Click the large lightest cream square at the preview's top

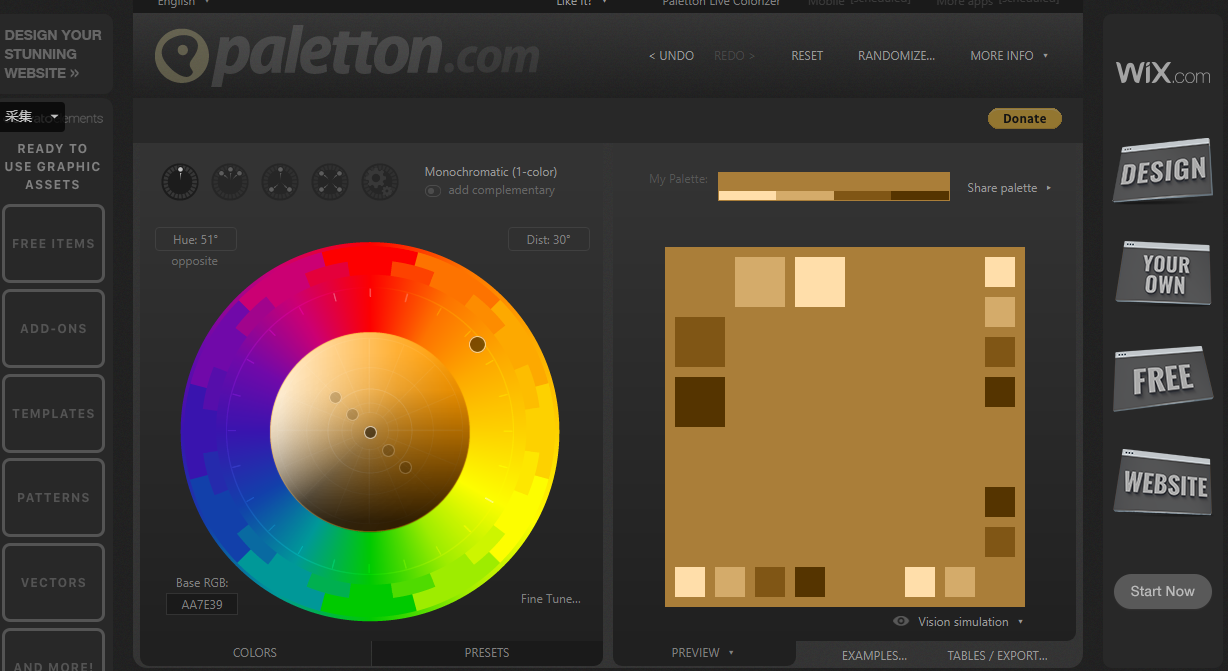click(x=820, y=282)
